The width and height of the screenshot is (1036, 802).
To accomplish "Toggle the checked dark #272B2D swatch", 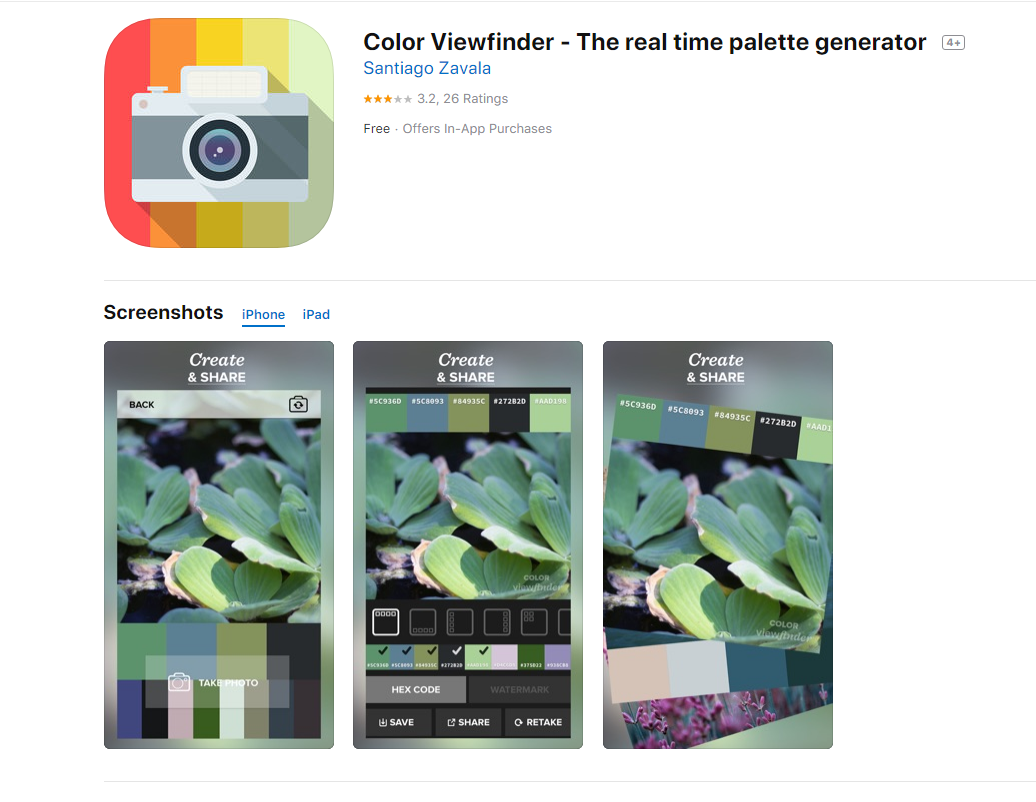I will click(453, 657).
